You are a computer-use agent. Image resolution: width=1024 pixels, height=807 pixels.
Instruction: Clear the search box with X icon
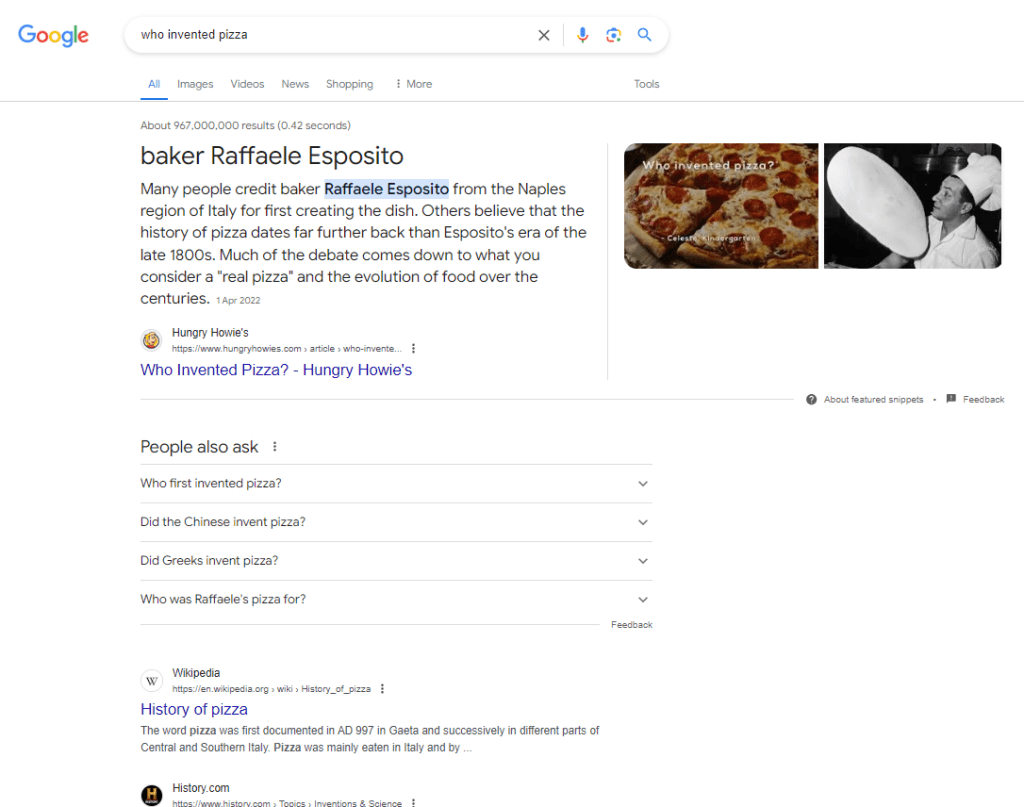pos(544,35)
